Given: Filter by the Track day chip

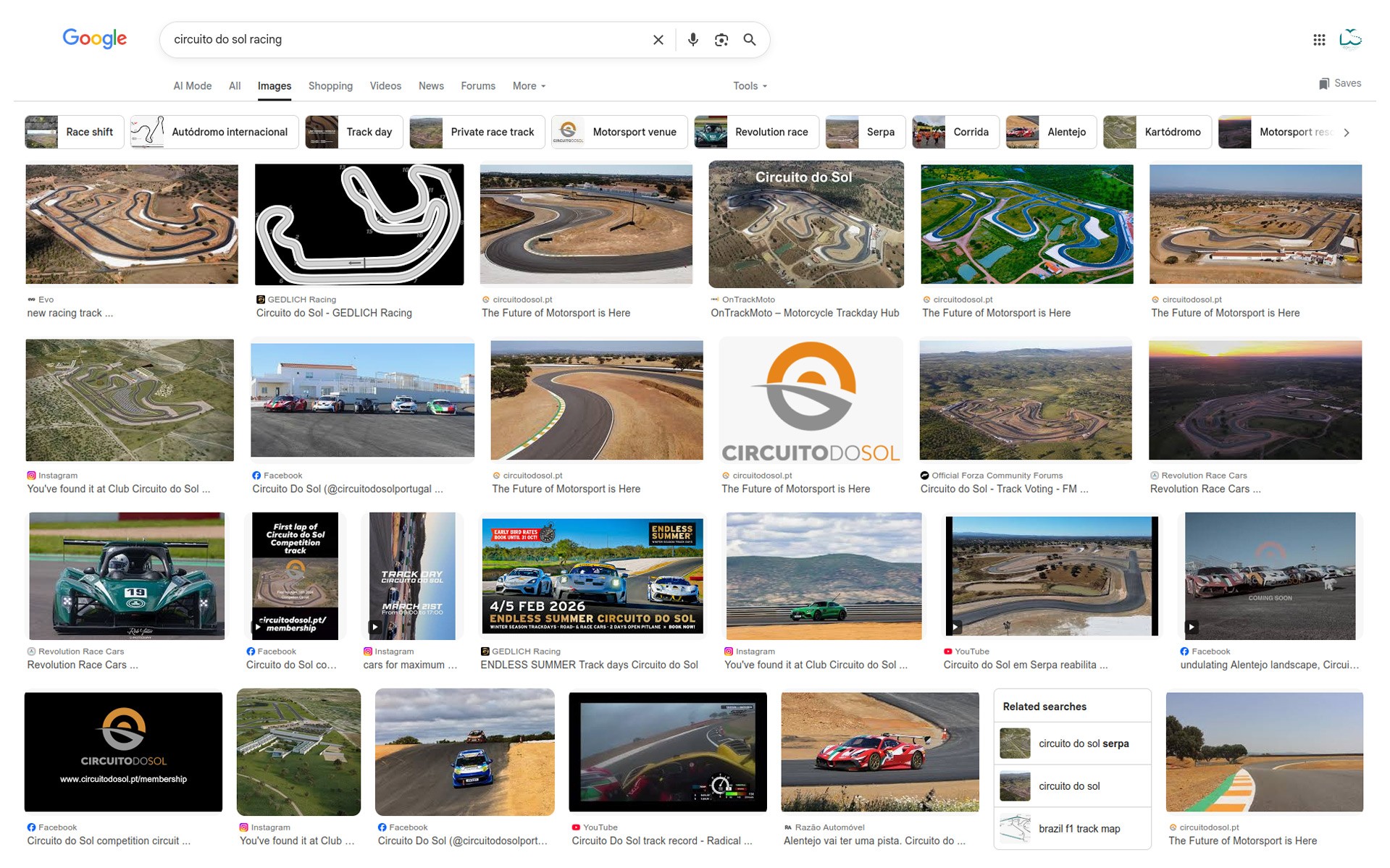Looking at the screenshot, I should click(x=353, y=132).
